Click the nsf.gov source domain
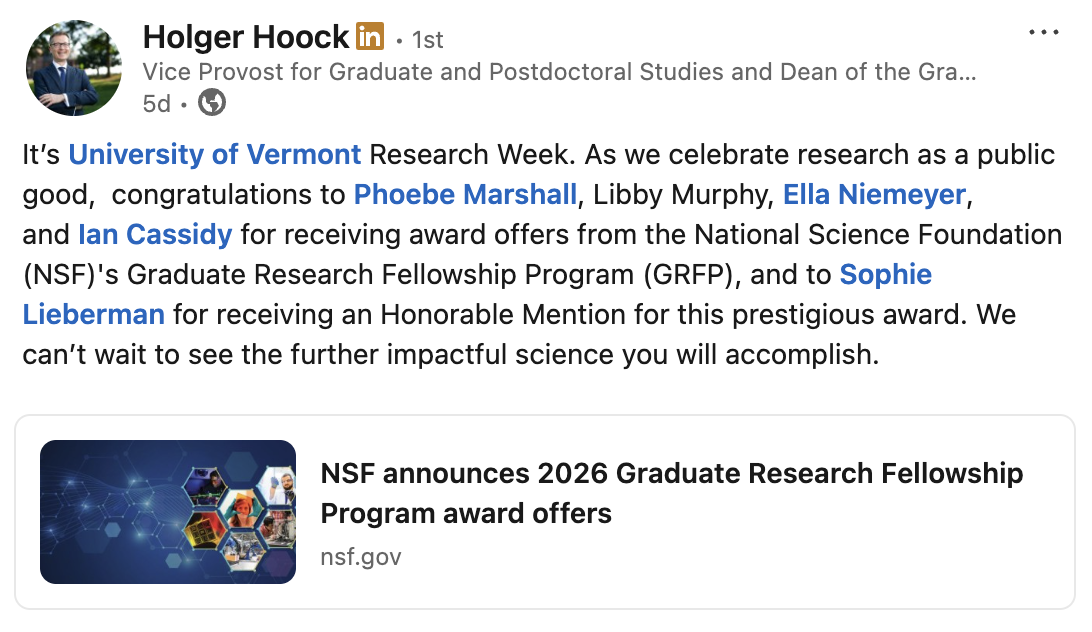Image resolution: width=1092 pixels, height=632 pixels. (360, 556)
